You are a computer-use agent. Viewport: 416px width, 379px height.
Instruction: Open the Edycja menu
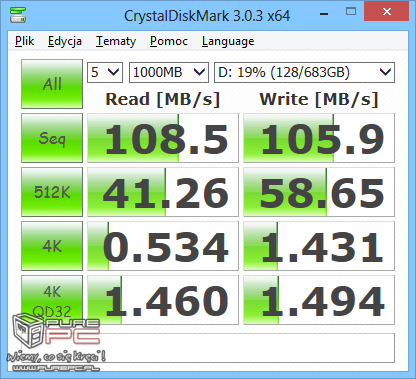click(65, 41)
